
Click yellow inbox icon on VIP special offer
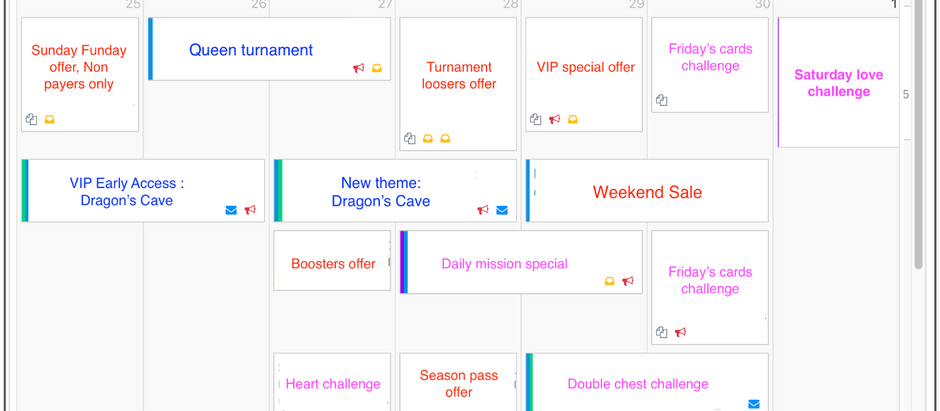[x=573, y=119]
